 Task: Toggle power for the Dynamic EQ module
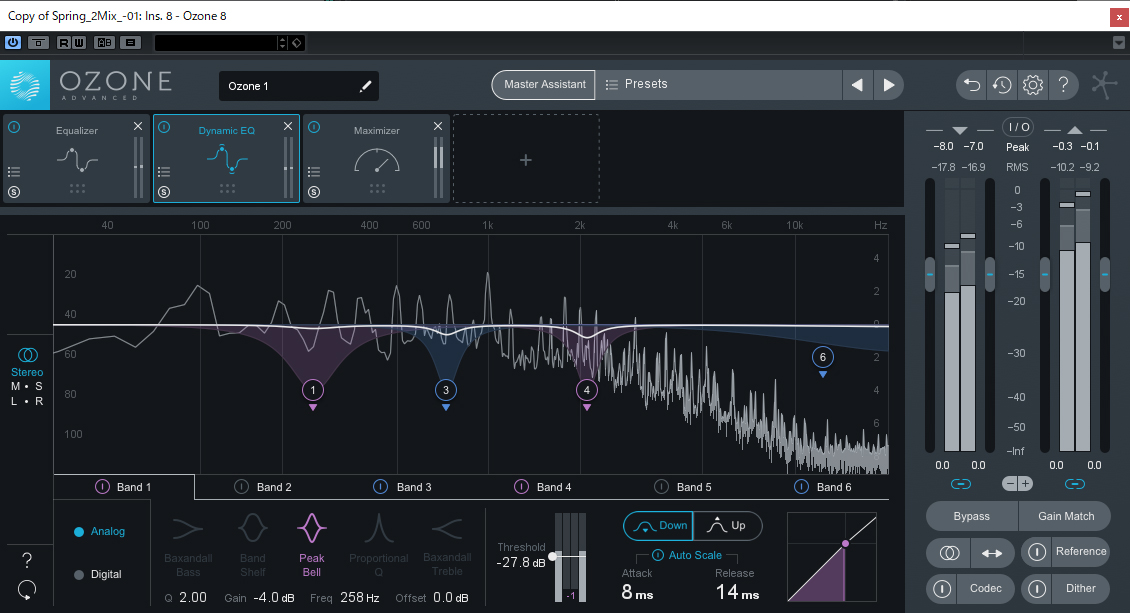click(x=164, y=127)
